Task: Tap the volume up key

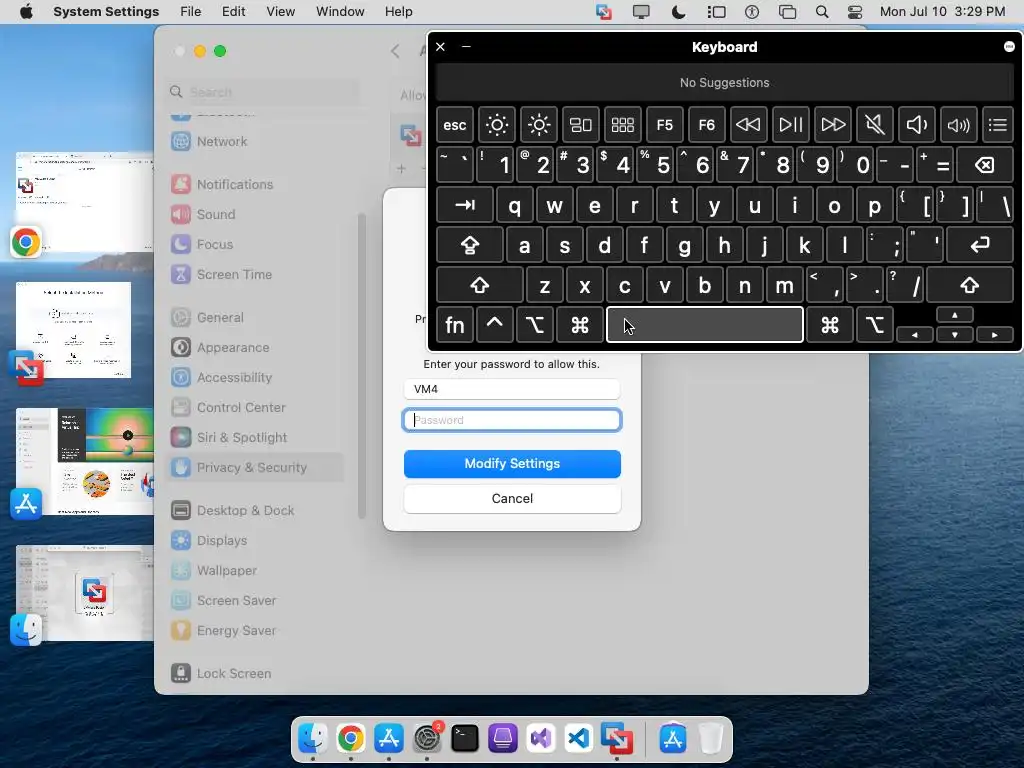Action: coord(958,125)
